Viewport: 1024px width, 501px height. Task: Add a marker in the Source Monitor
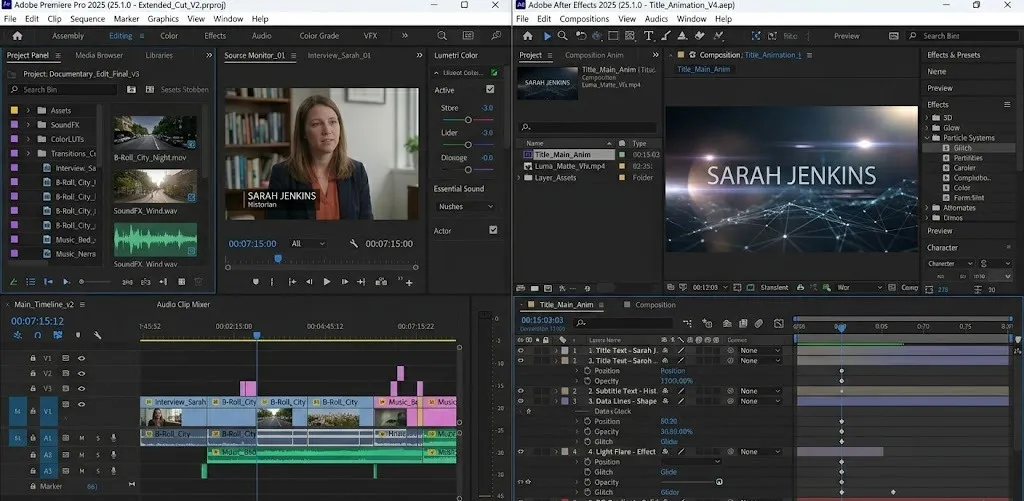point(255,282)
